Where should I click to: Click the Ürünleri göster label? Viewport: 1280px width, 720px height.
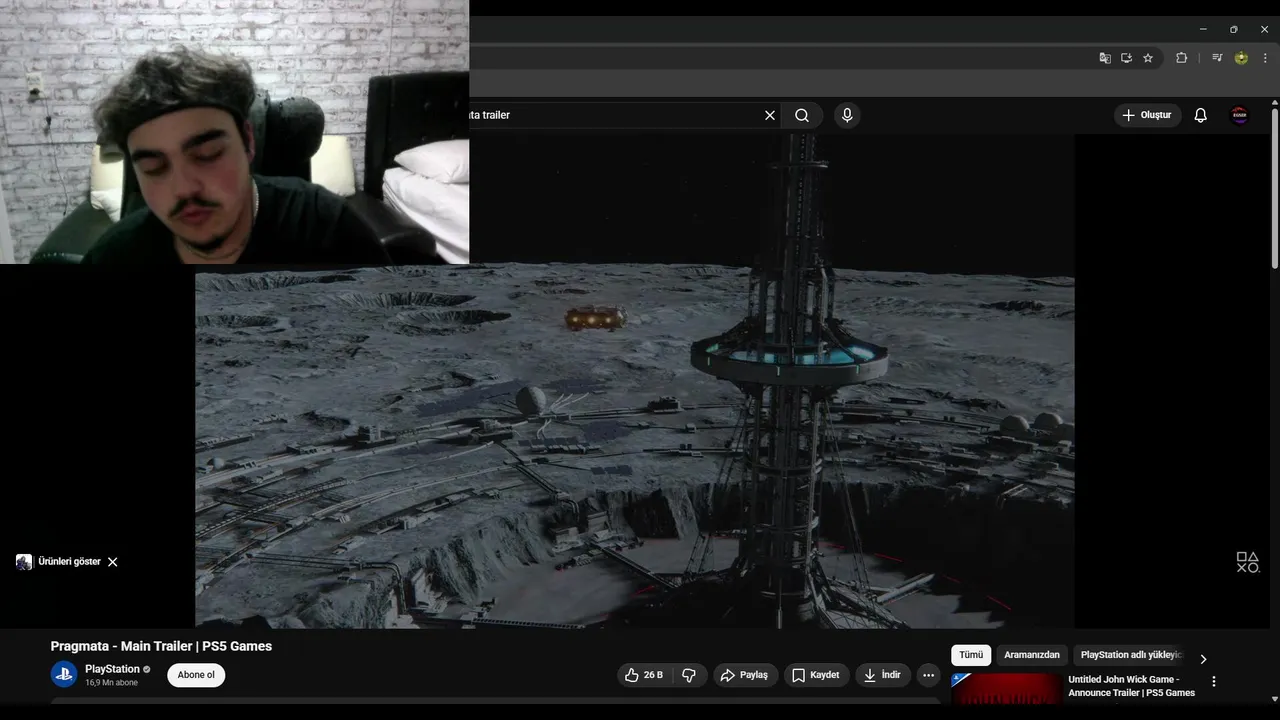pos(69,562)
